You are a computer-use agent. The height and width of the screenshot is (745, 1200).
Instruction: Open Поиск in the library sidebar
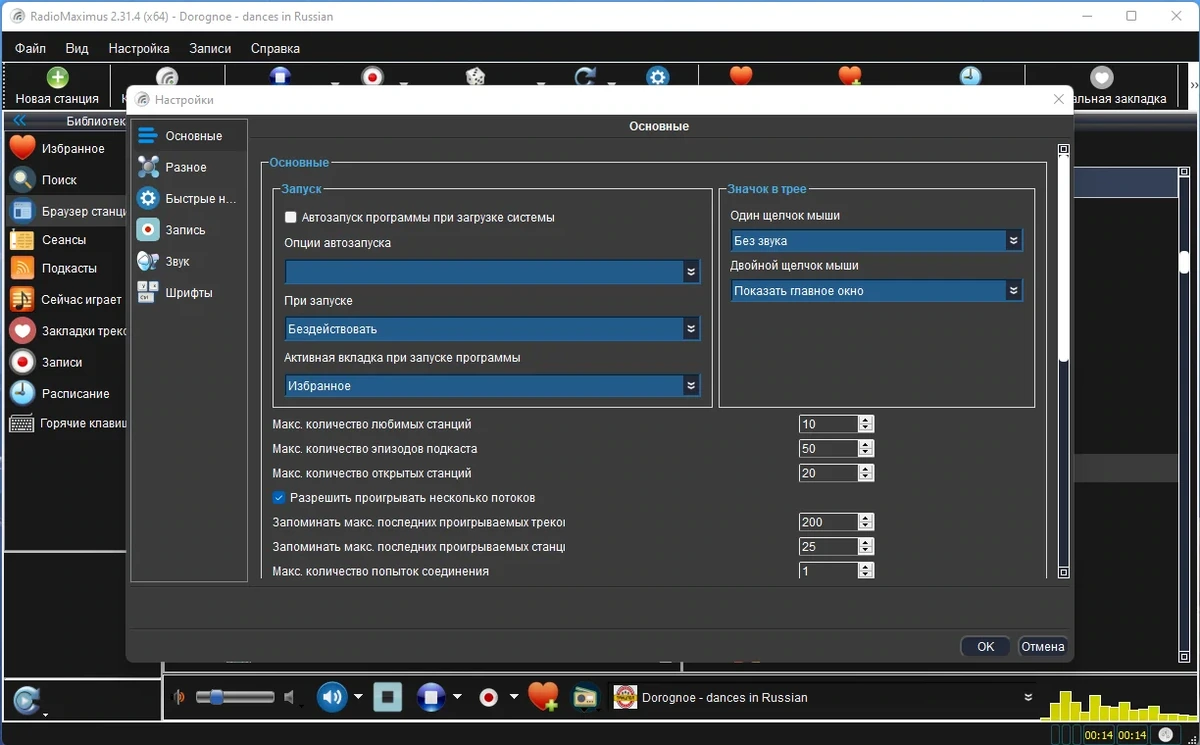pyautogui.click(x=66, y=180)
